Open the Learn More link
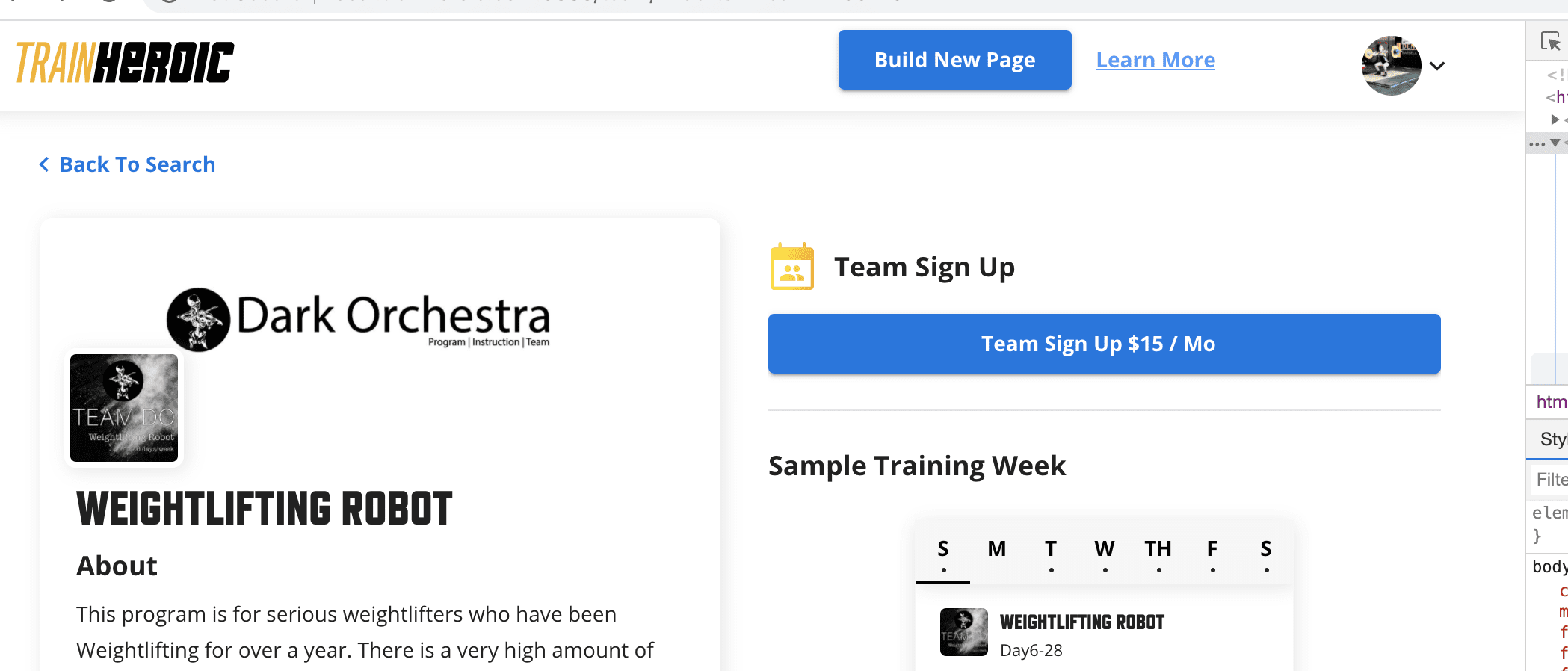 1155,60
